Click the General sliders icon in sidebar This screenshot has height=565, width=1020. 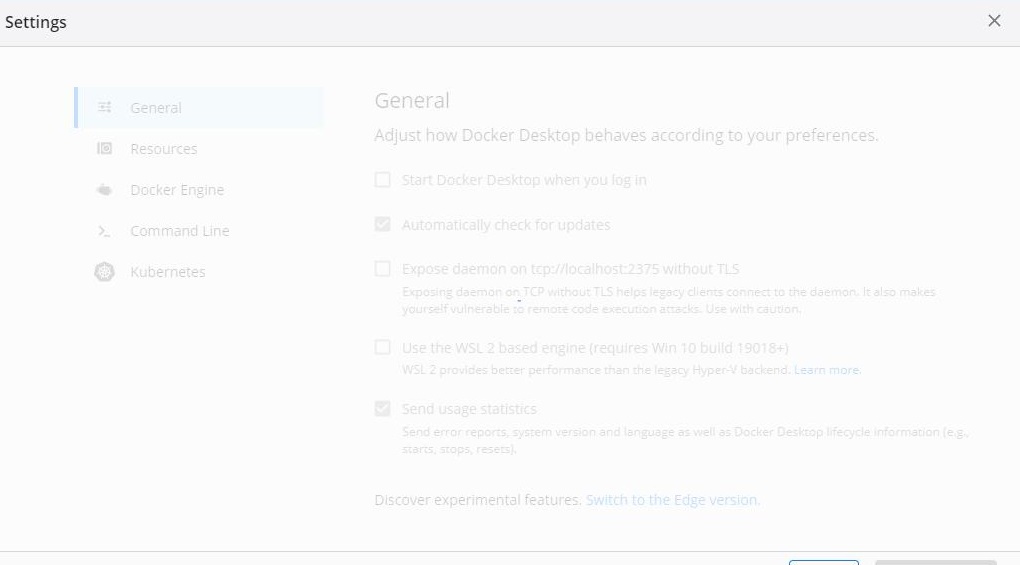click(104, 107)
